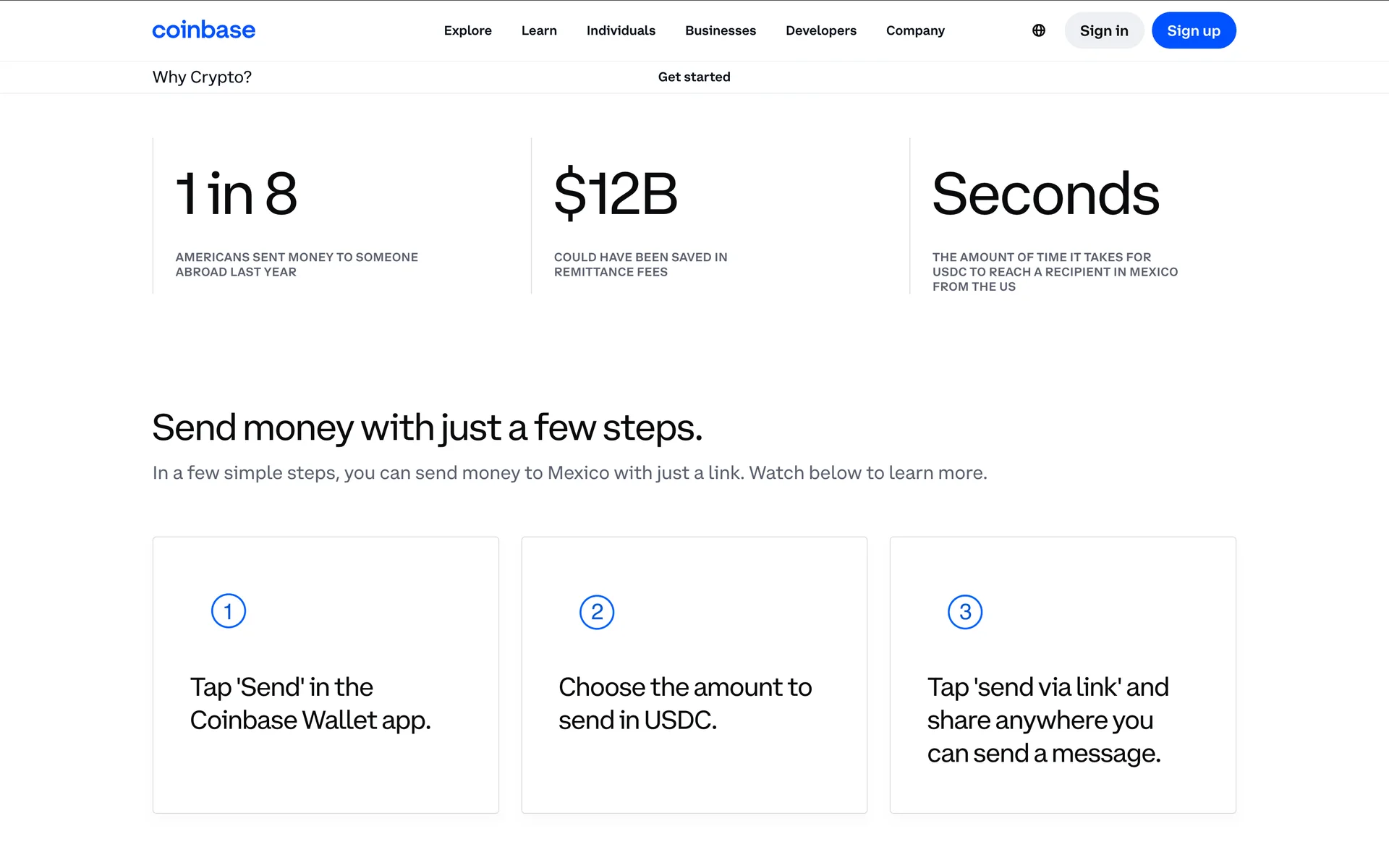1389x868 pixels.
Task: Open the Learn menu
Action: [x=539, y=30]
